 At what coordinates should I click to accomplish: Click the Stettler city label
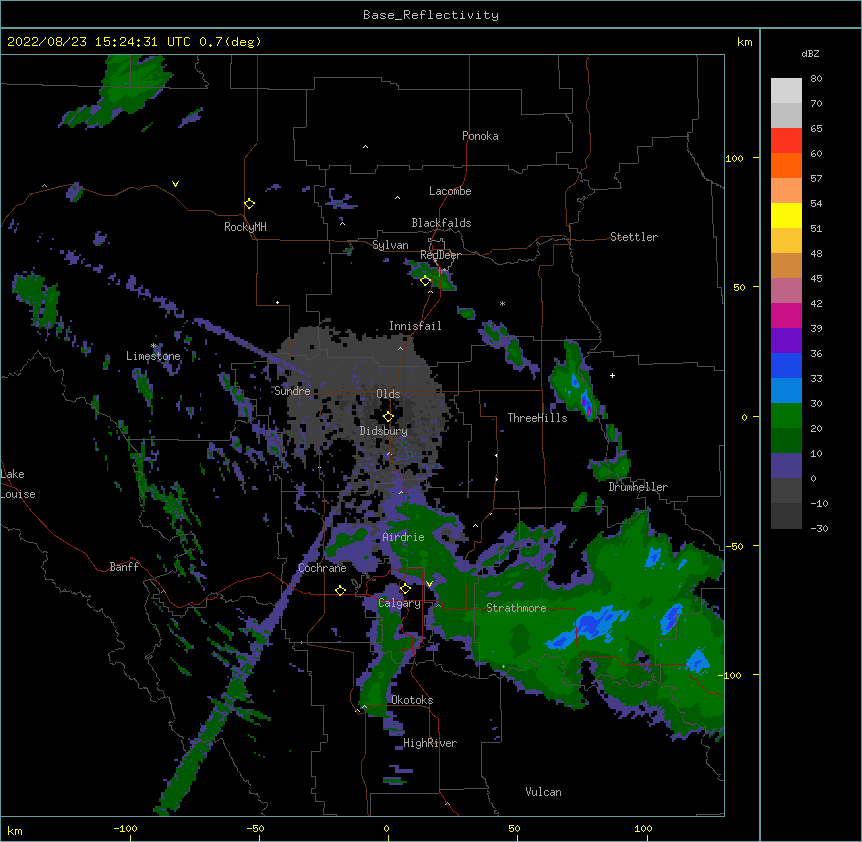(634, 237)
